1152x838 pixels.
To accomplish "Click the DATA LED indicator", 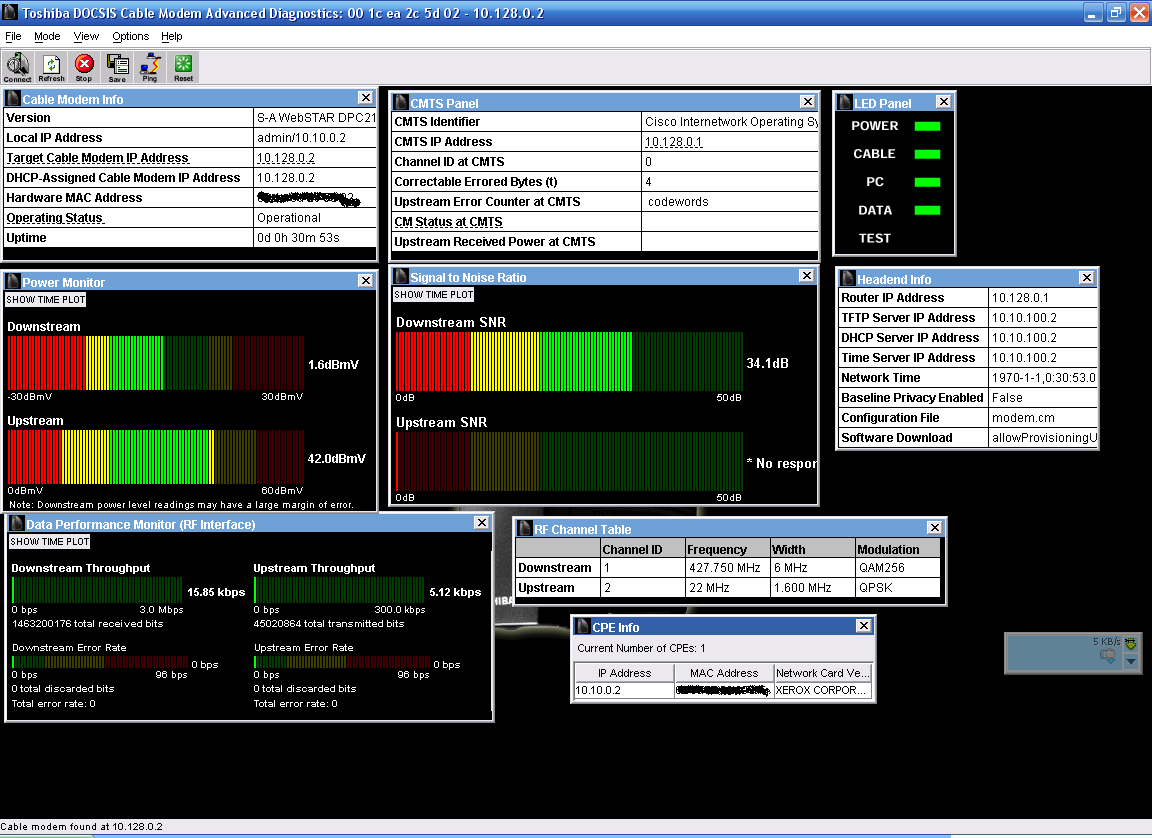I will 927,211.
